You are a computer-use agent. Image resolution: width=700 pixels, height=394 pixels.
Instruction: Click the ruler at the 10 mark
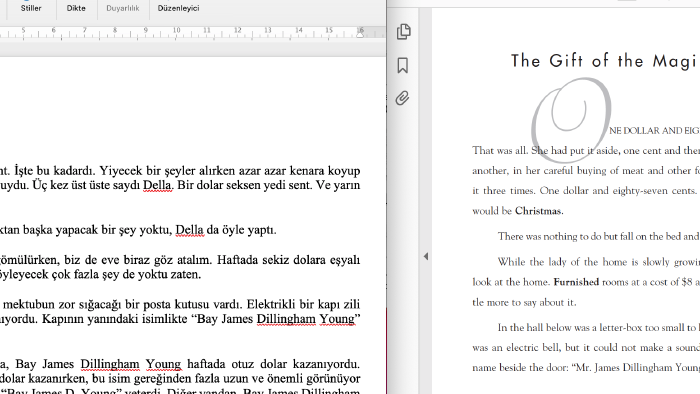point(176,30)
